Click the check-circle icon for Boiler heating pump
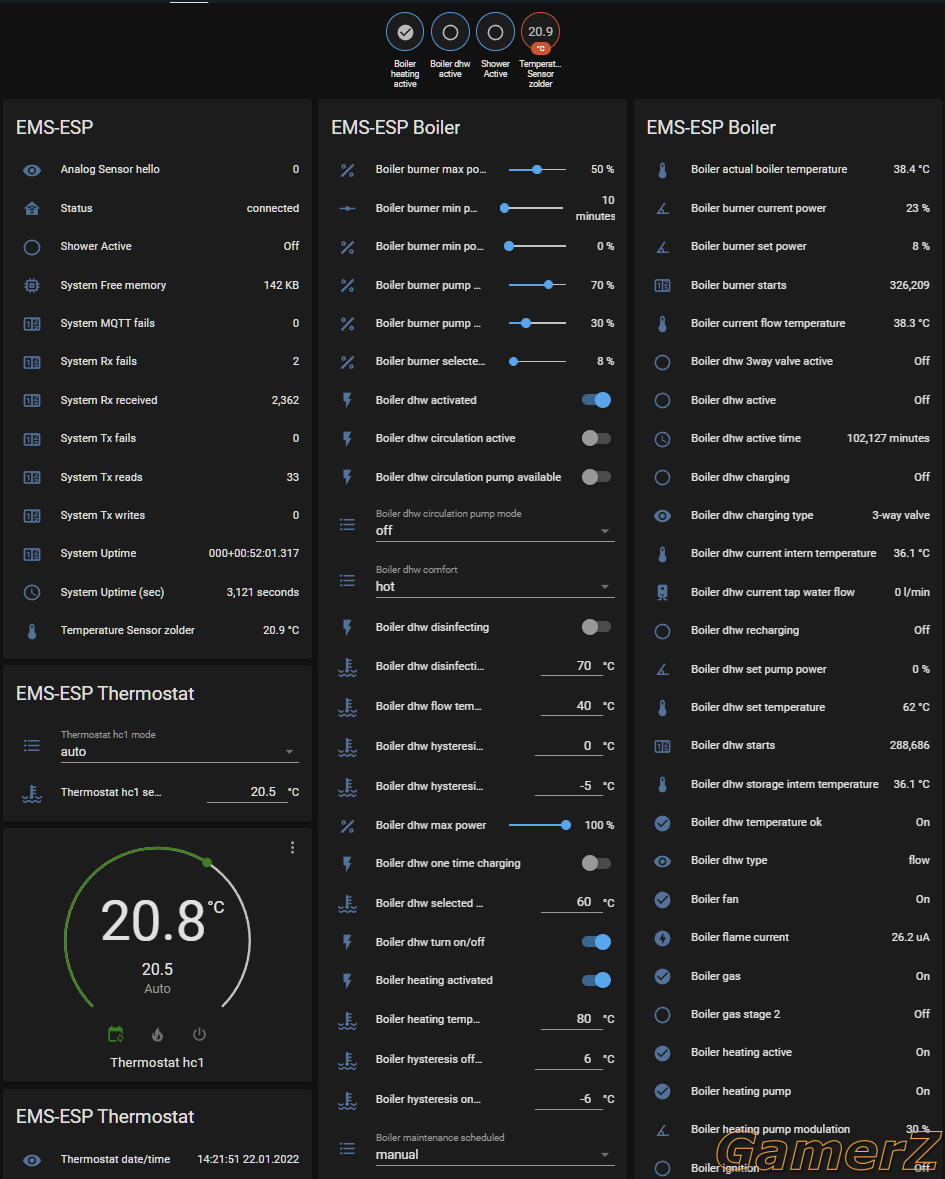This screenshot has height=1179, width=945. click(662, 1091)
